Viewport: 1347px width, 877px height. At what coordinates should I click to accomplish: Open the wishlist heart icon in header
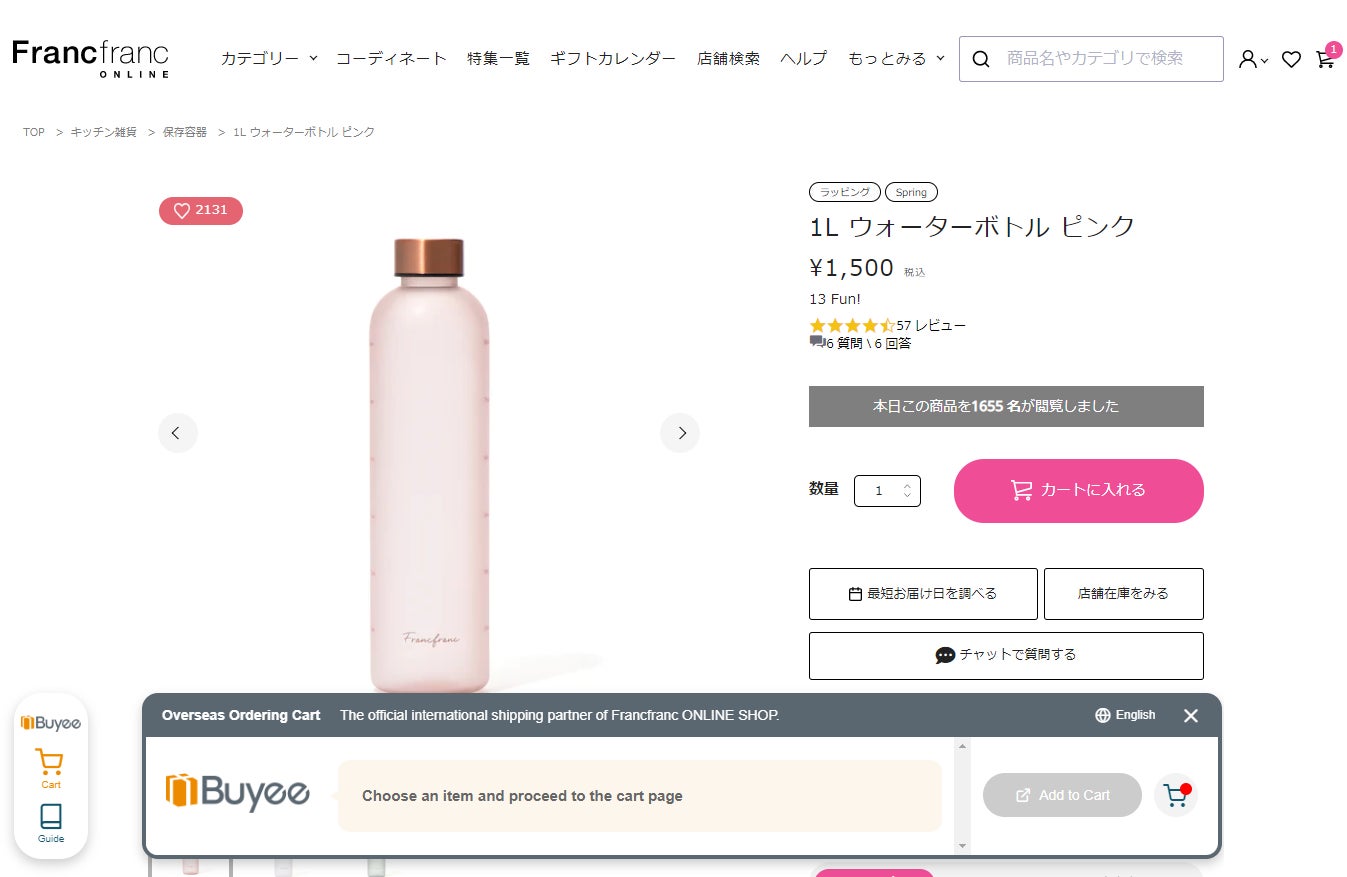tap(1291, 60)
